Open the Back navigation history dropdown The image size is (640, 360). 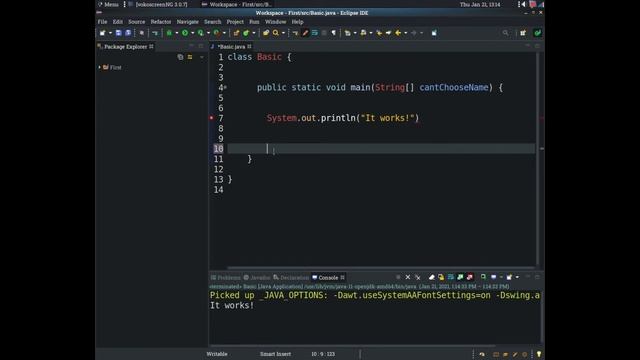coord(405,33)
